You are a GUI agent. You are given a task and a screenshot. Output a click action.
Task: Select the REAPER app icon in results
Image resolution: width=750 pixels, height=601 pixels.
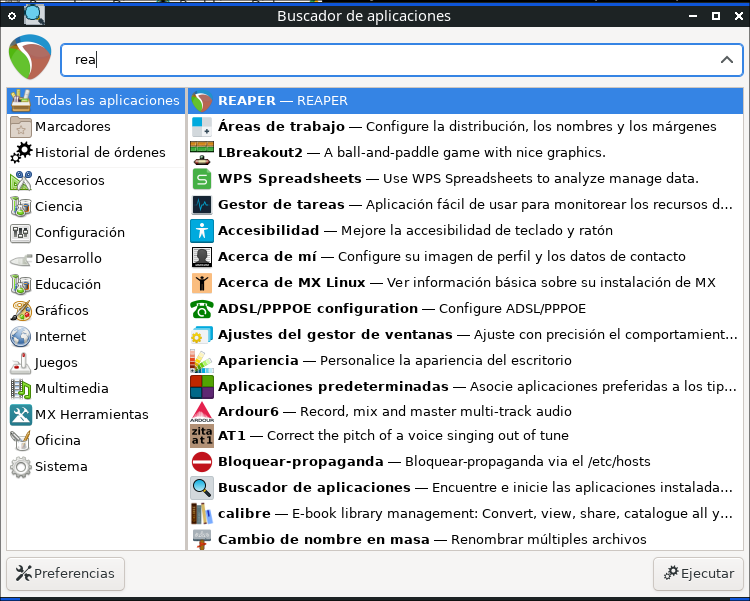pyautogui.click(x=201, y=101)
